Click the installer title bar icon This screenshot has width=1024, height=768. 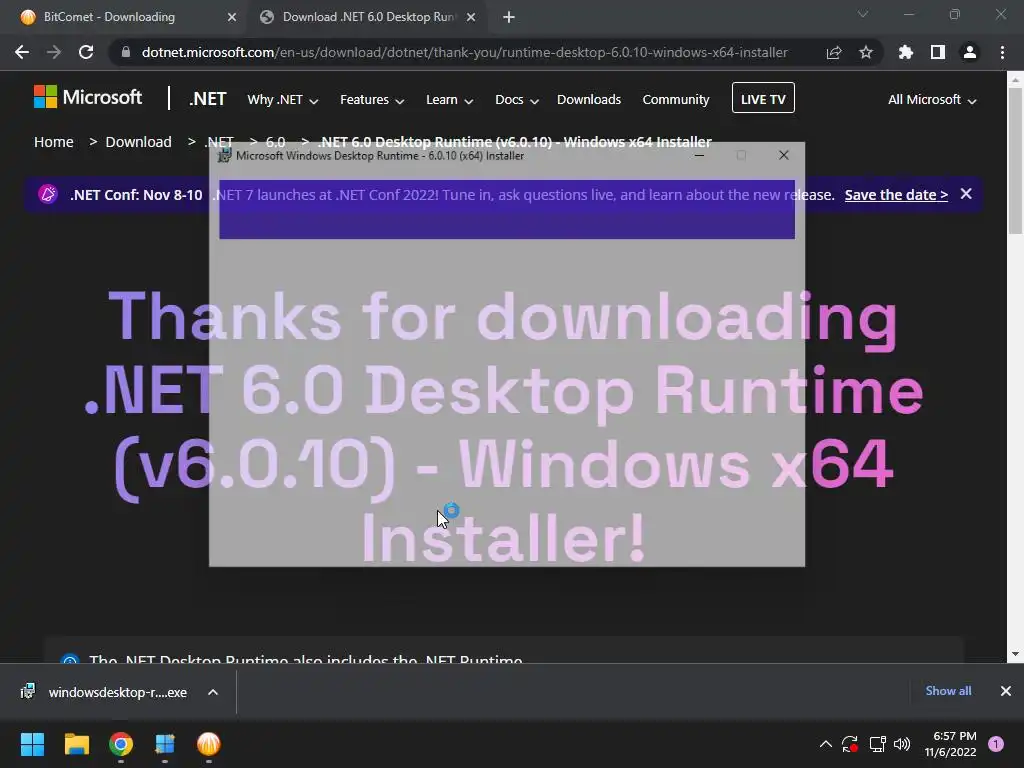224,155
